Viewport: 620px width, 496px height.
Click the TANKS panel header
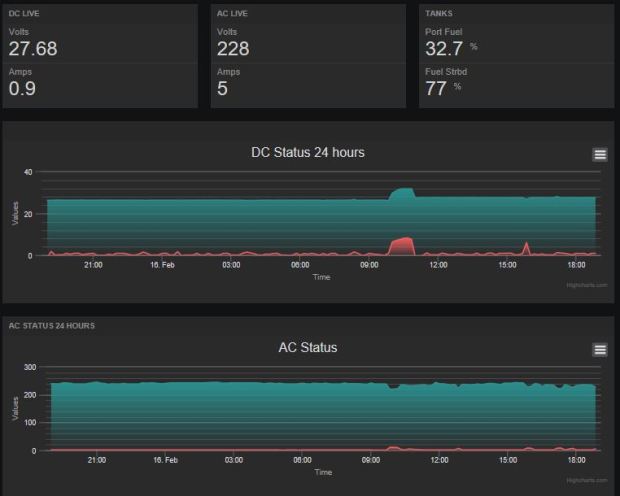437,14
